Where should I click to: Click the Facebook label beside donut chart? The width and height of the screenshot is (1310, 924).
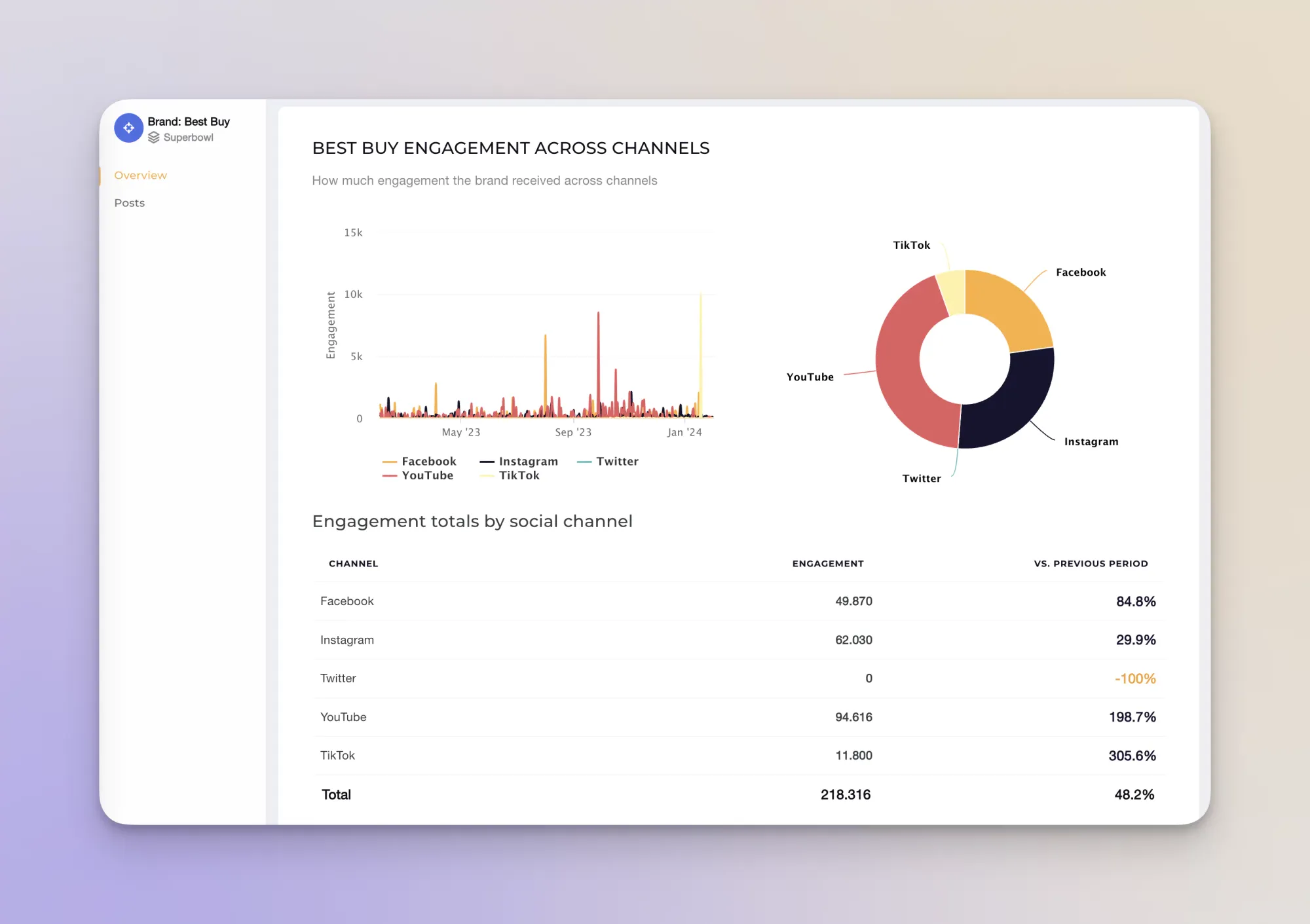(x=1081, y=272)
